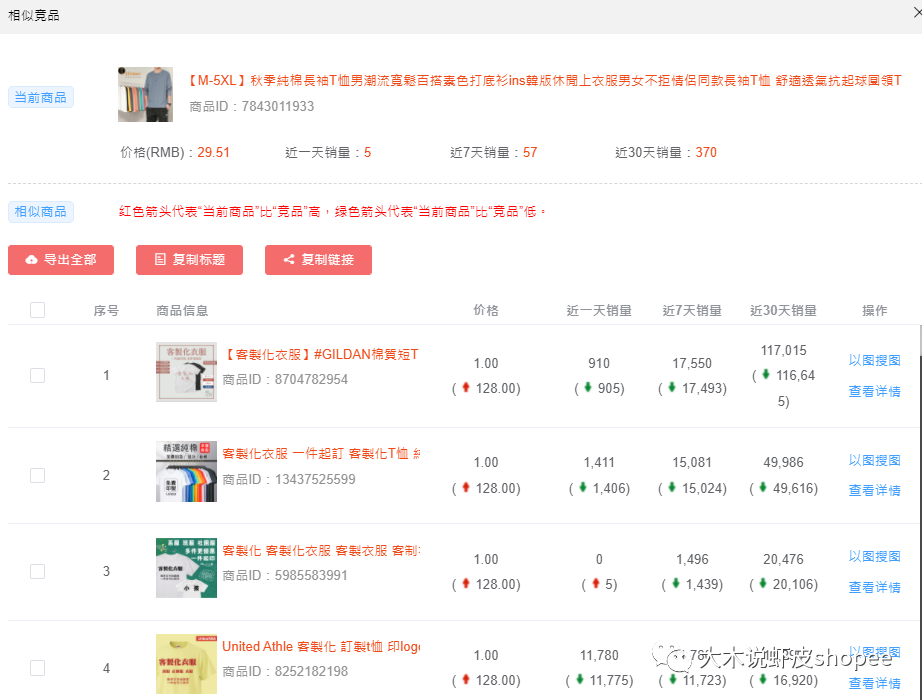Click row 3 thirty-day sales 20,476
Screen dimensions: 922x700
tap(783, 559)
